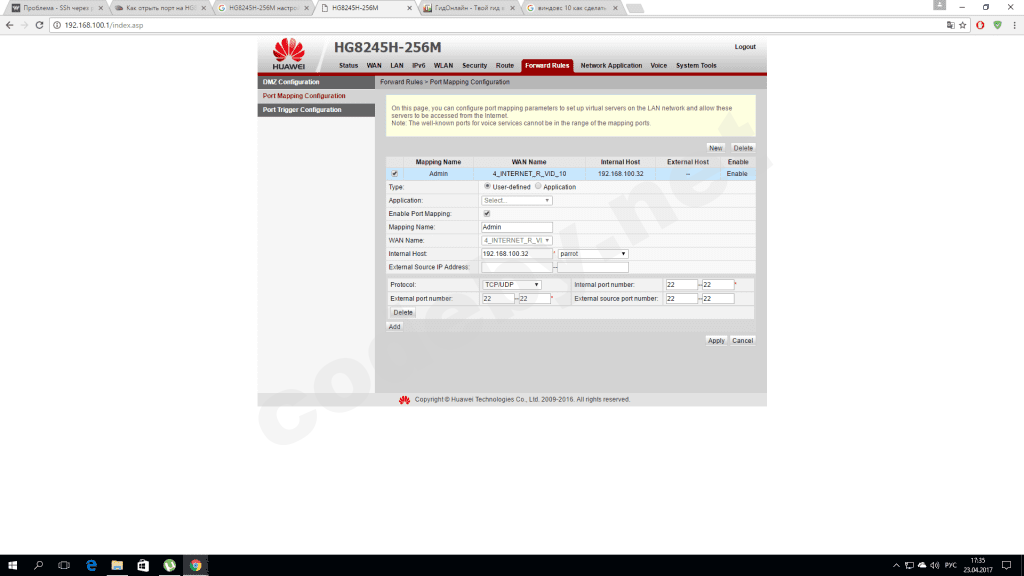Open the Application Select dropdown
Image resolution: width=1024 pixels, height=576 pixels.
pyautogui.click(x=517, y=200)
